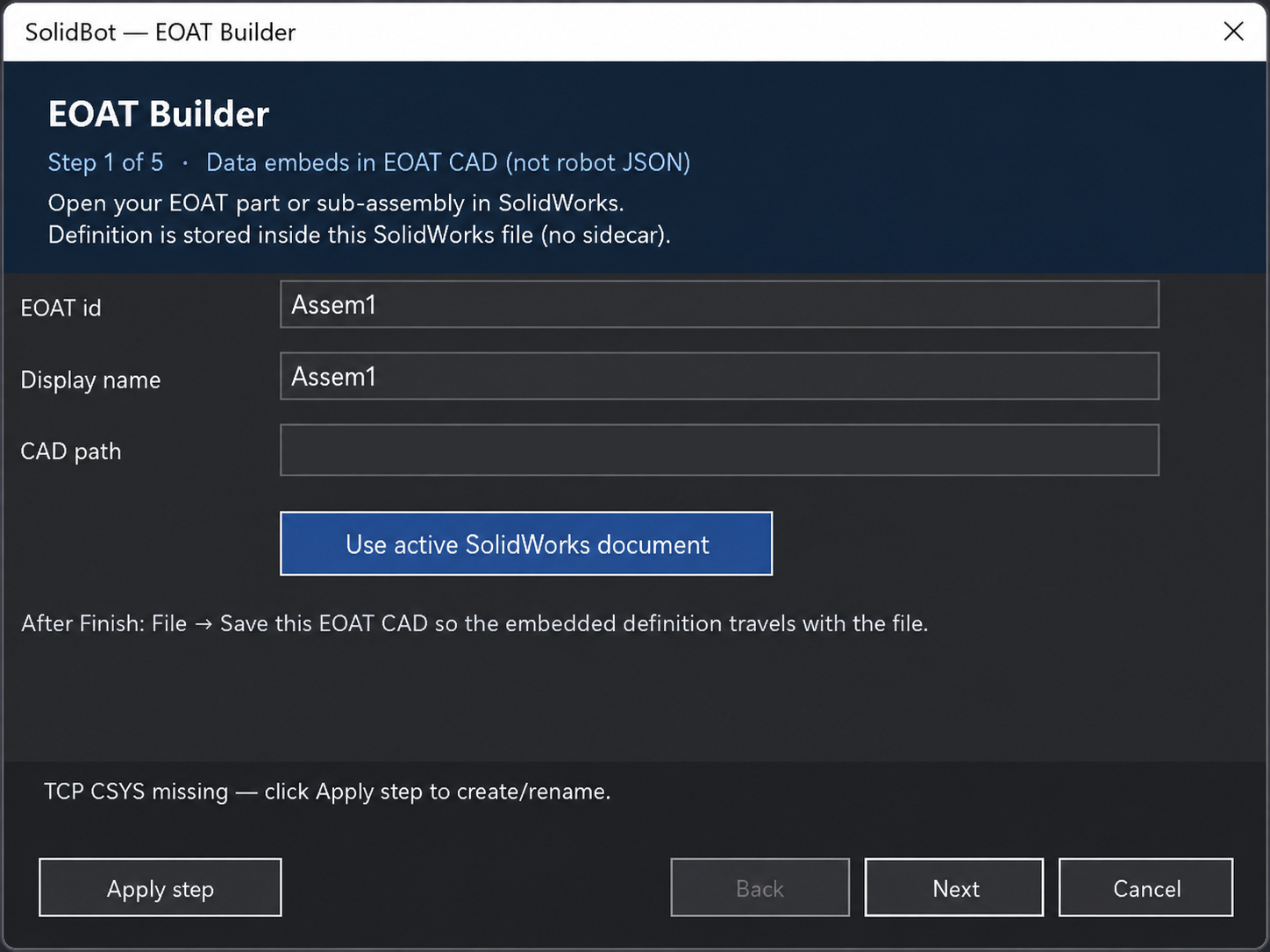Screen dimensions: 1270x952
Task: Click the 'CAD path' label
Action: click(71, 451)
